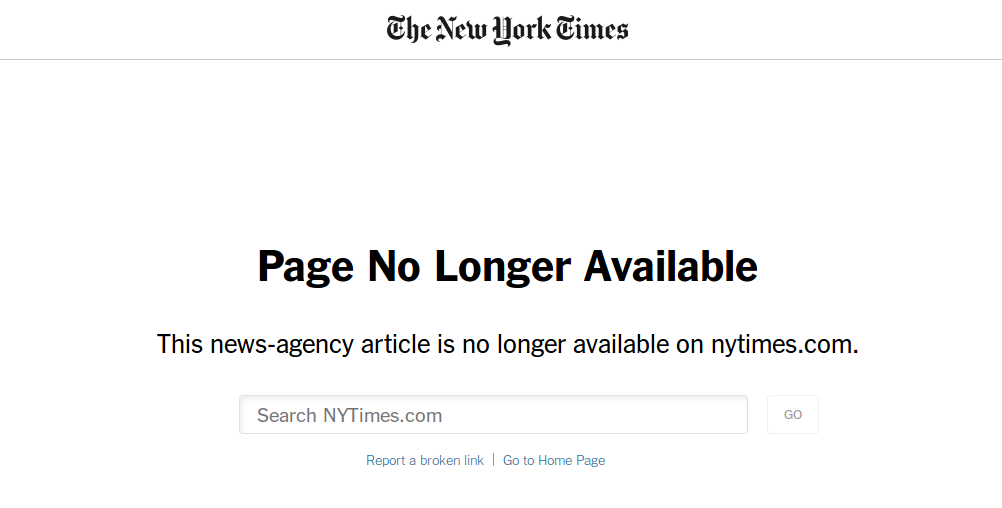This screenshot has height=508, width=1002.
Task: Click The New York Times logo
Action: click(507, 29)
